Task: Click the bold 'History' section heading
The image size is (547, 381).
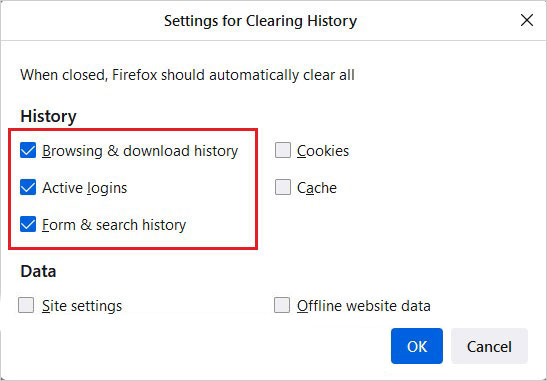Action: [x=48, y=117]
